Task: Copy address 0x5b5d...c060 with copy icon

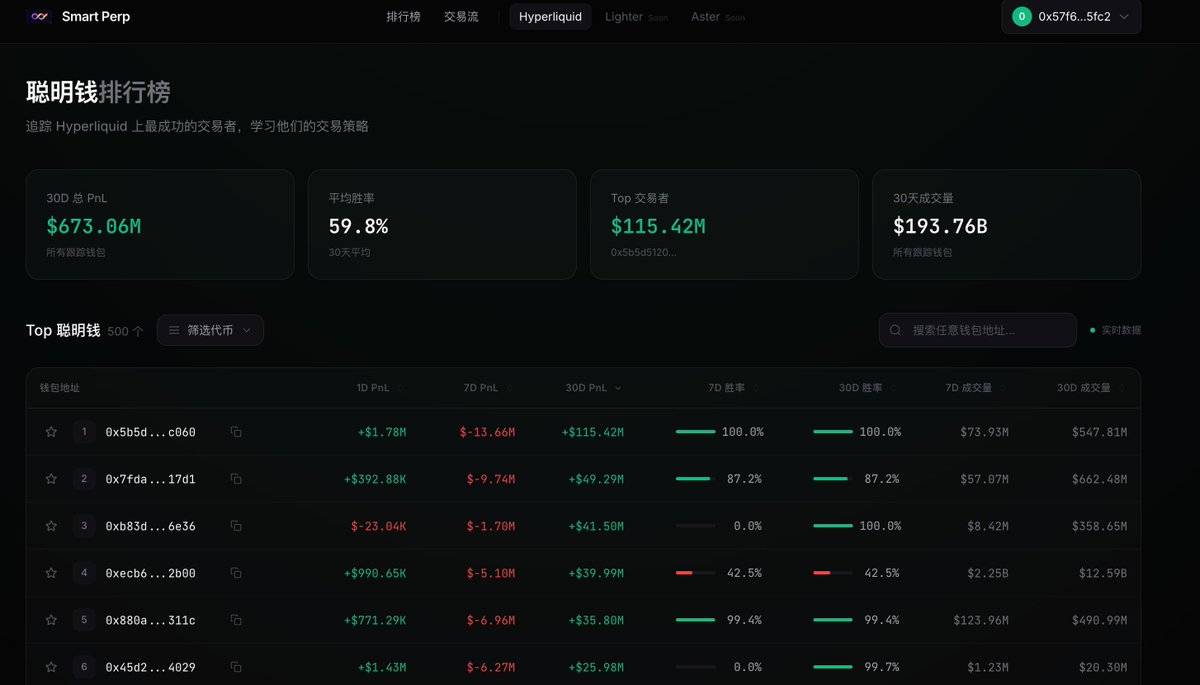Action: 236,432
